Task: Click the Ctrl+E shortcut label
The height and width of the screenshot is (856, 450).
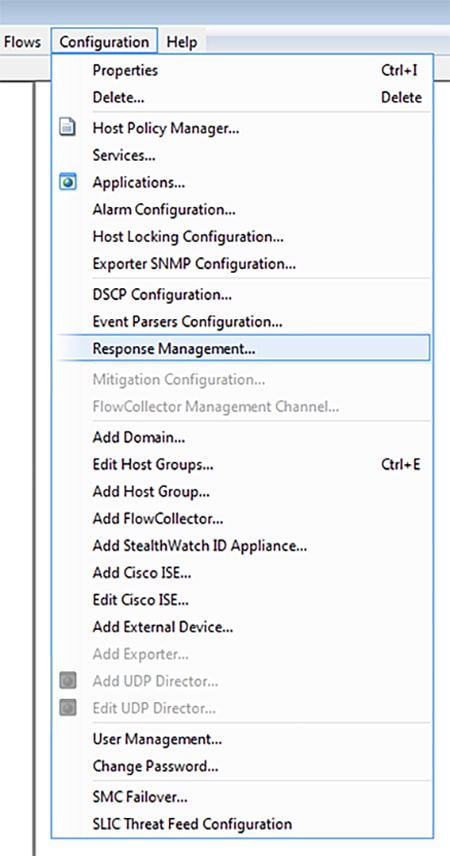Action: 401,465
